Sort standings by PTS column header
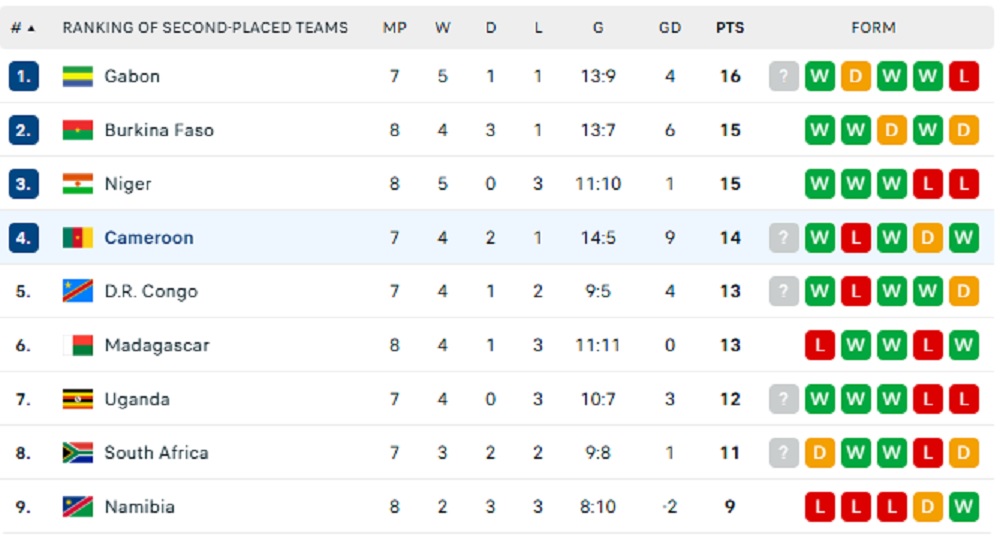 click(730, 28)
